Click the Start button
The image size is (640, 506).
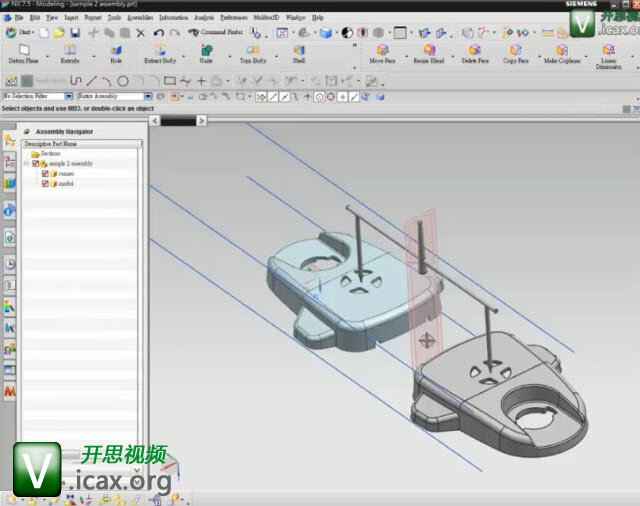[x=18, y=32]
